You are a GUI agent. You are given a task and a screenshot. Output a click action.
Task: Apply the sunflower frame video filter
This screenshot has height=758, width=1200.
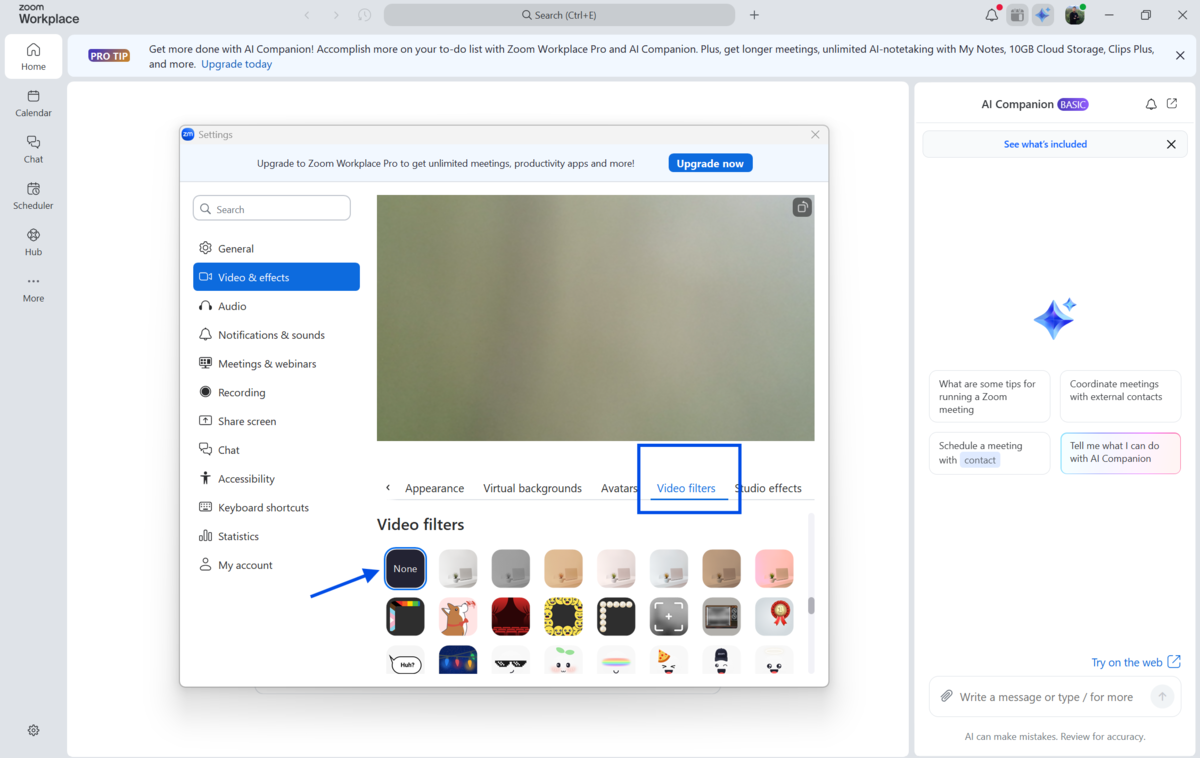click(x=563, y=617)
